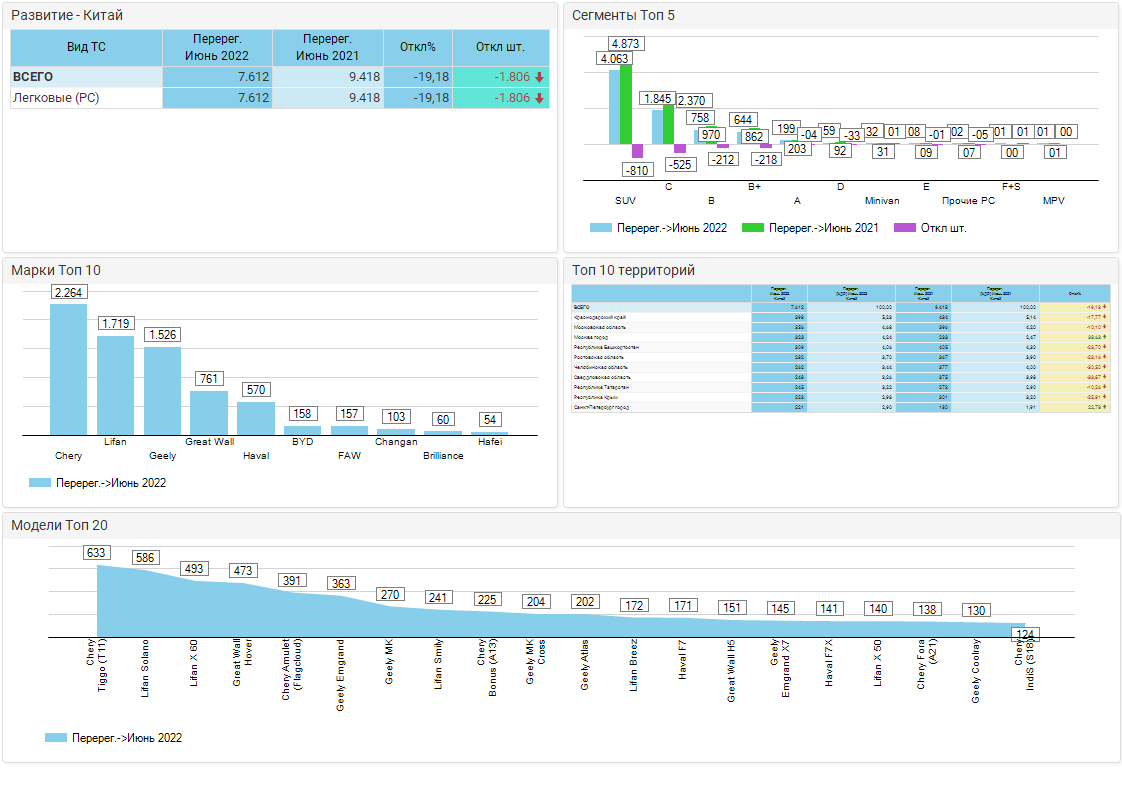Select the ВСЕГО row label

click(x=33, y=77)
